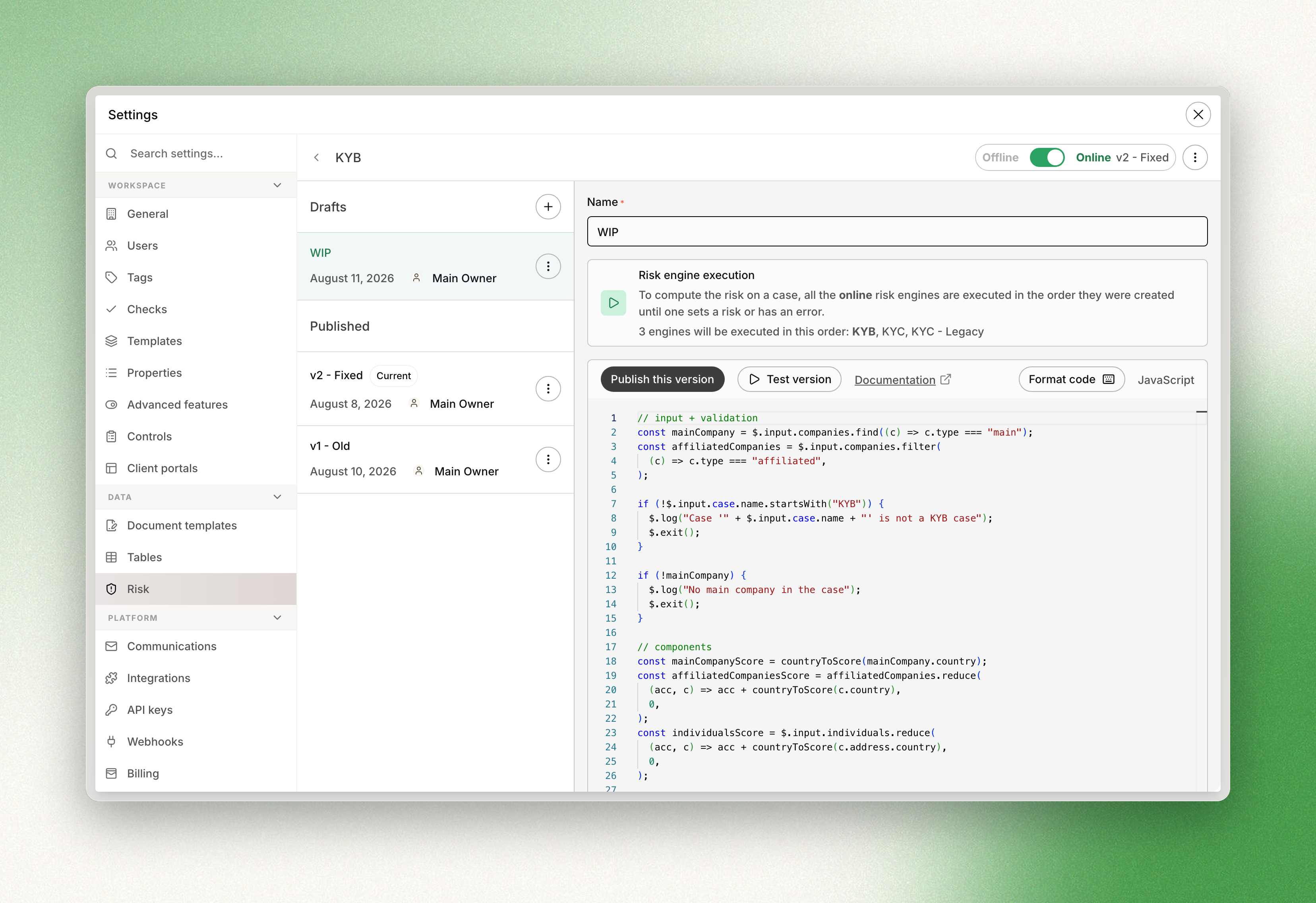Image resolution: width=1316 pixels, height=903 pixels.
Task: Open the KYB engine three-dot menu
Action: point(1195,157)
